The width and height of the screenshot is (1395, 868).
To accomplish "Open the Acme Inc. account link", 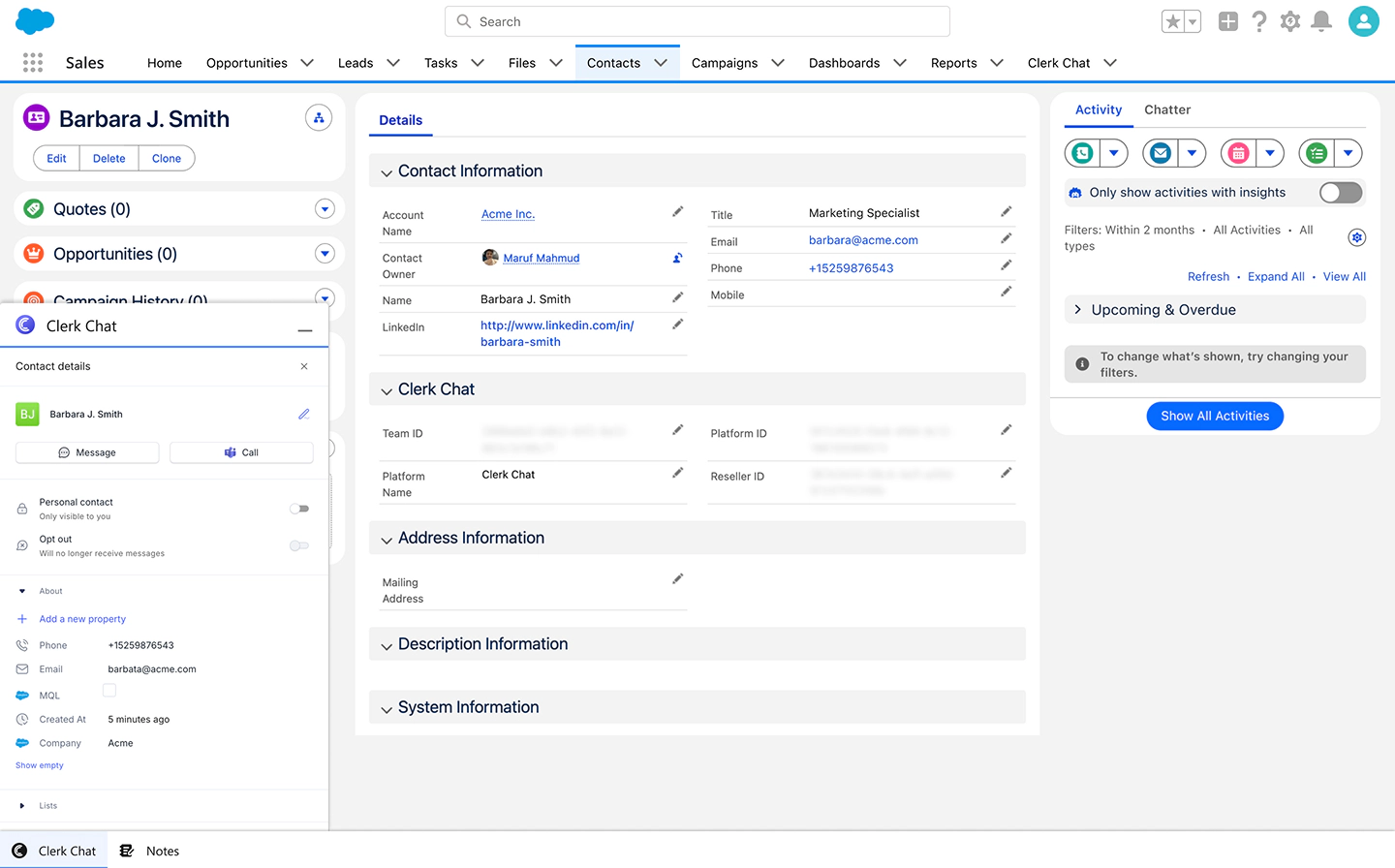I will pos(509,214).
